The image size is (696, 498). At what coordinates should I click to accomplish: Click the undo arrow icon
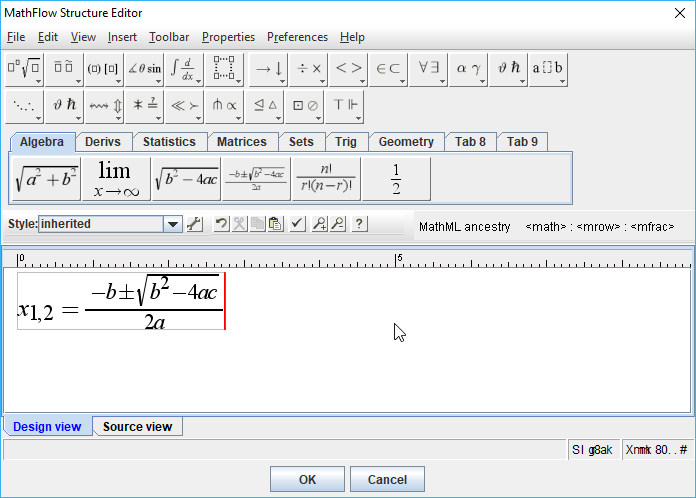pos(221,224)
